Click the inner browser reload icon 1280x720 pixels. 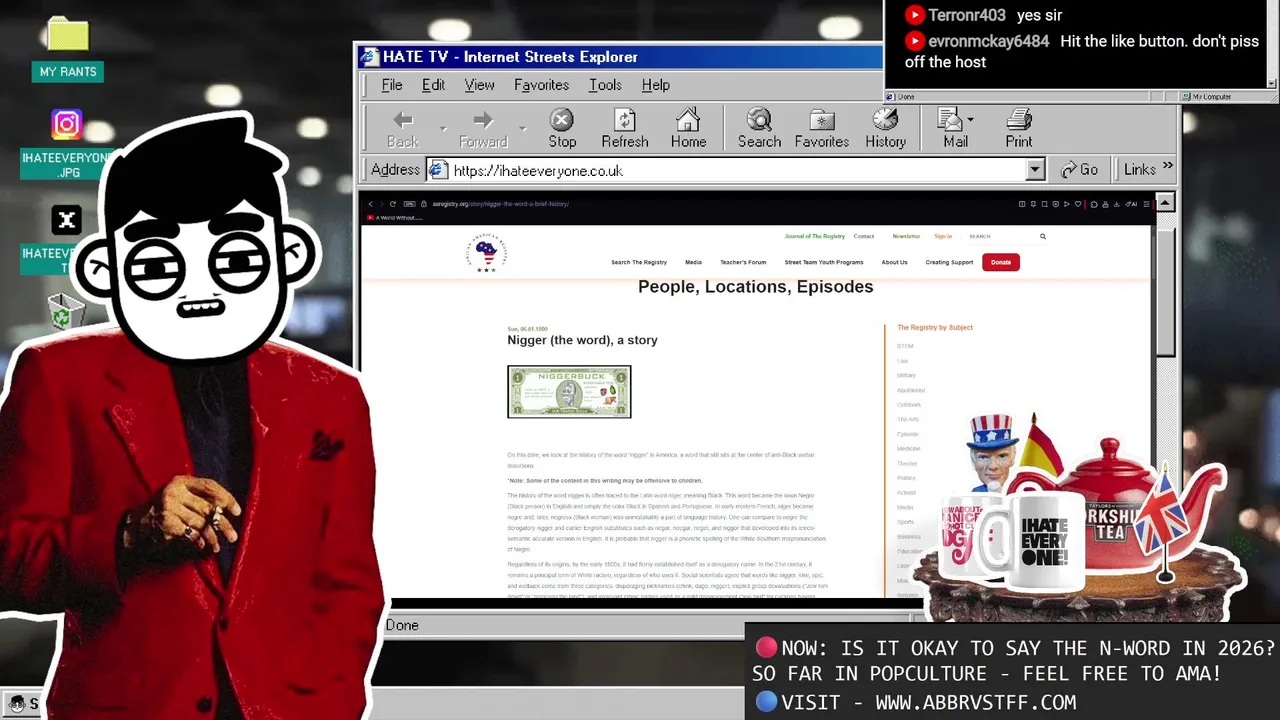tap(392, 204)
